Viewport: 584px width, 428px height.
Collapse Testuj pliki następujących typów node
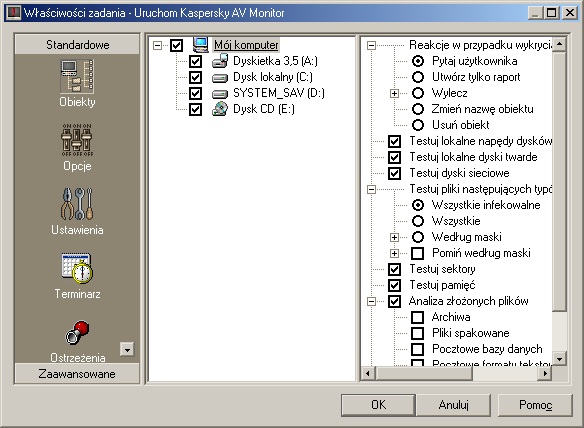(x=371, y=190)
